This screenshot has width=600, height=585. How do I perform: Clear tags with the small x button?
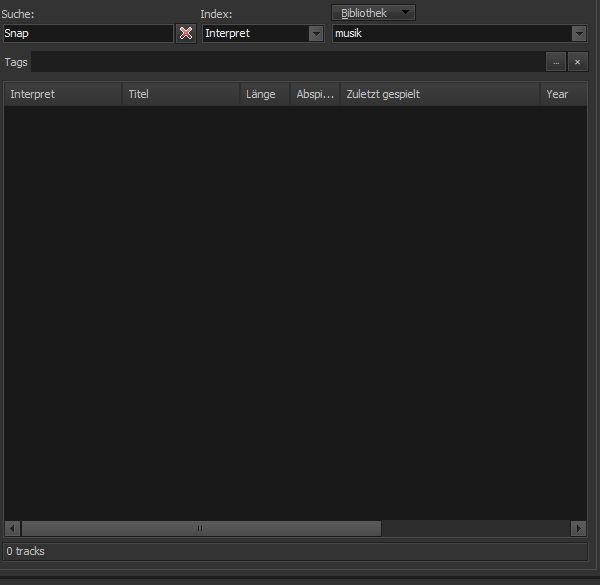pos(577,62)
